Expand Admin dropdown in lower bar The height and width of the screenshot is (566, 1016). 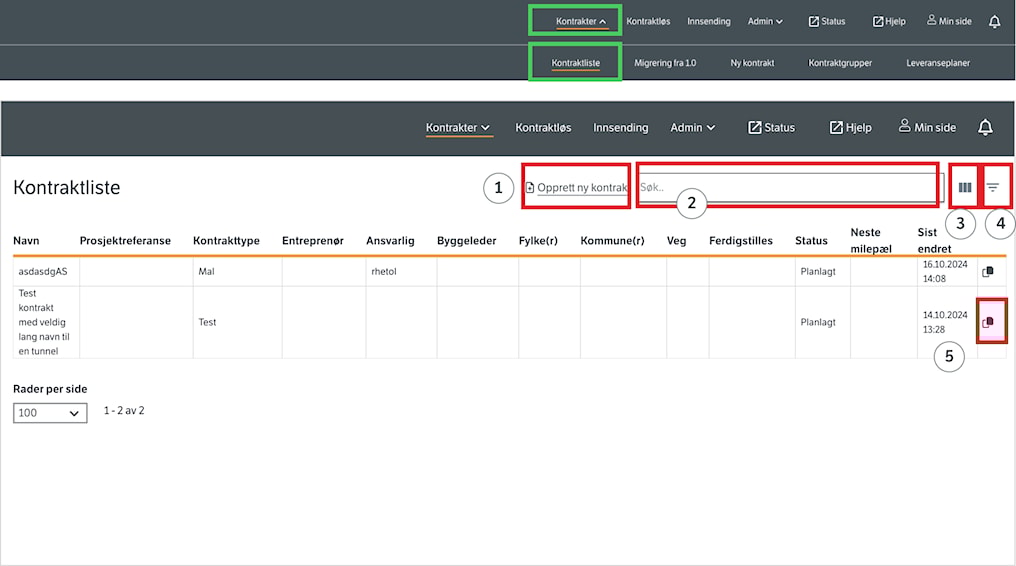(x=692, y=128)
